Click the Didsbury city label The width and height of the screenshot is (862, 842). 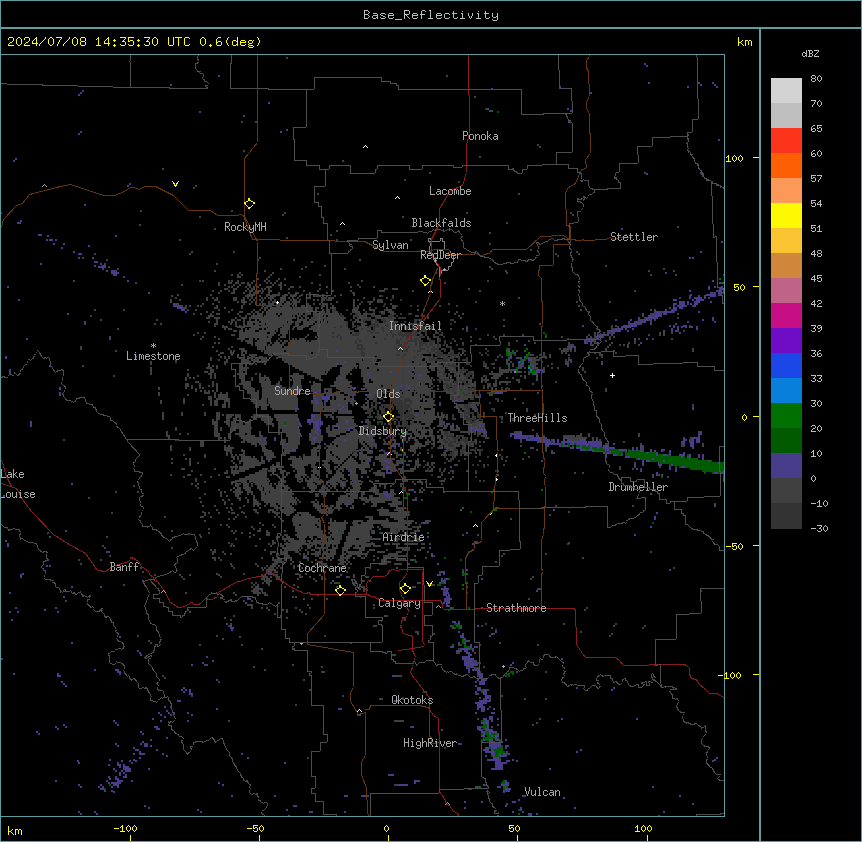[383, 431]
